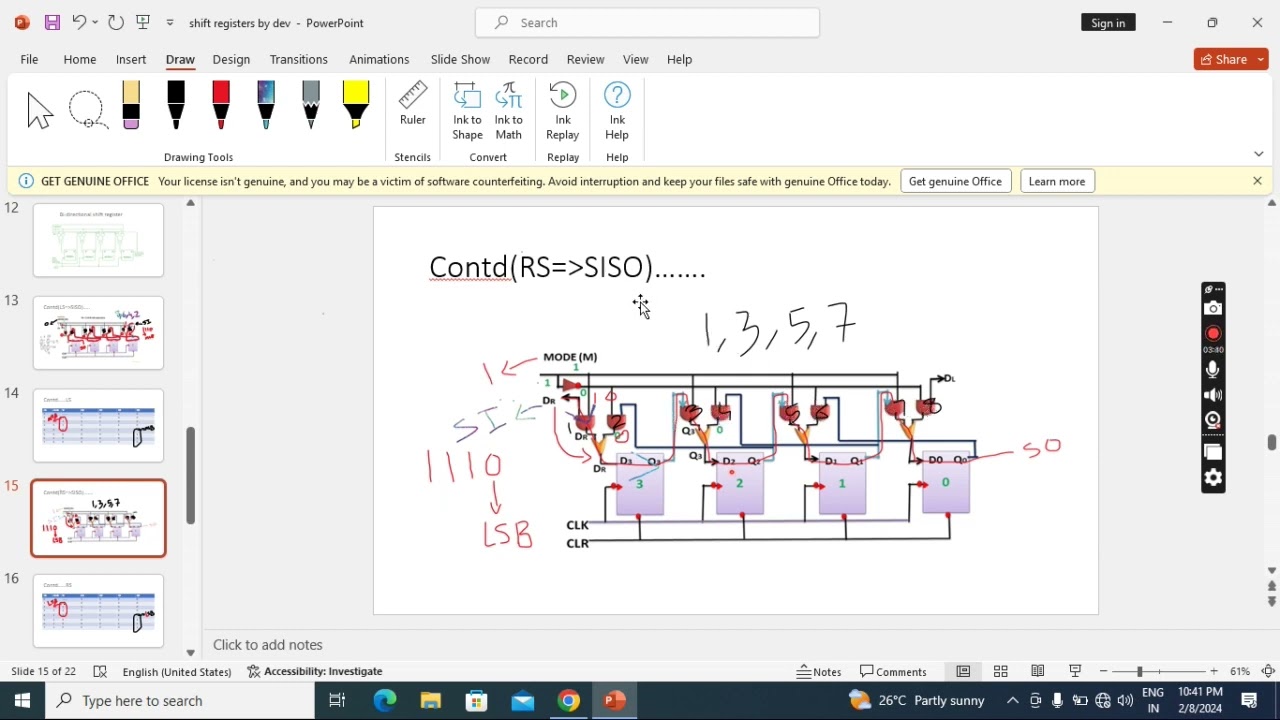Choose the red pen
The height and width of the screenshot is (720, 1280).
221,105
